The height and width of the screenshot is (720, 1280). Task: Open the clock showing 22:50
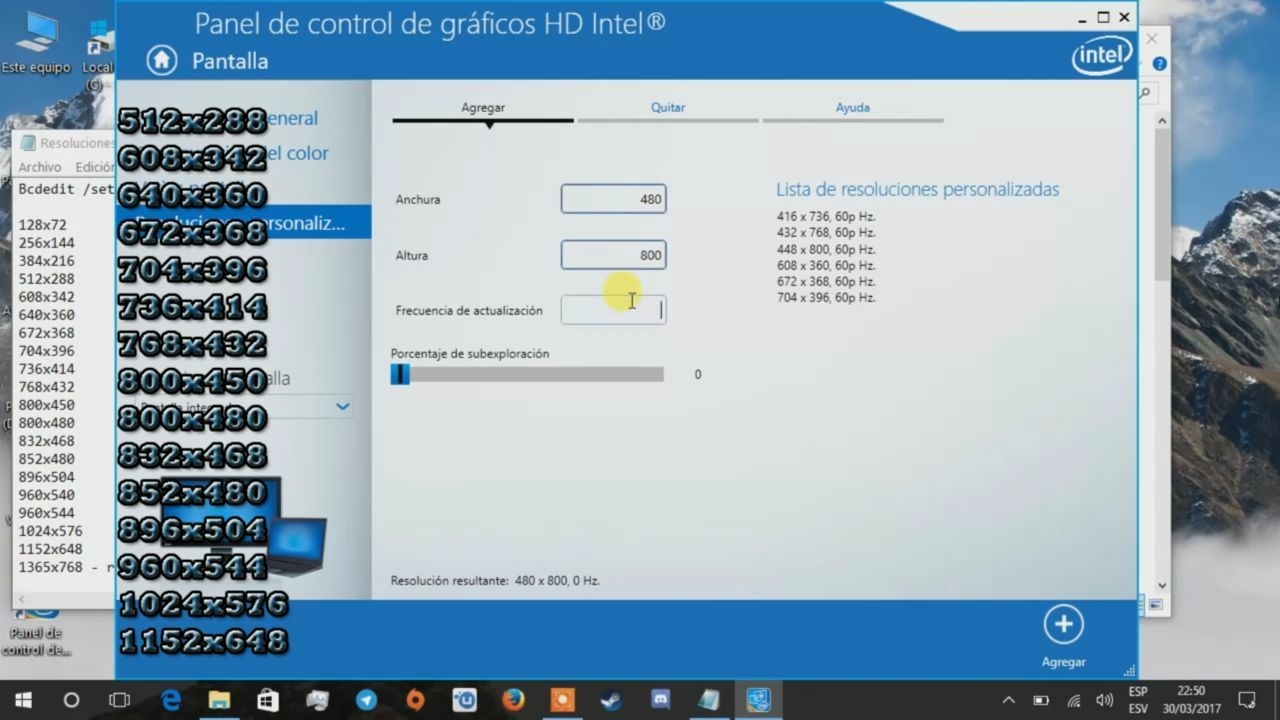pos(1191,691)
